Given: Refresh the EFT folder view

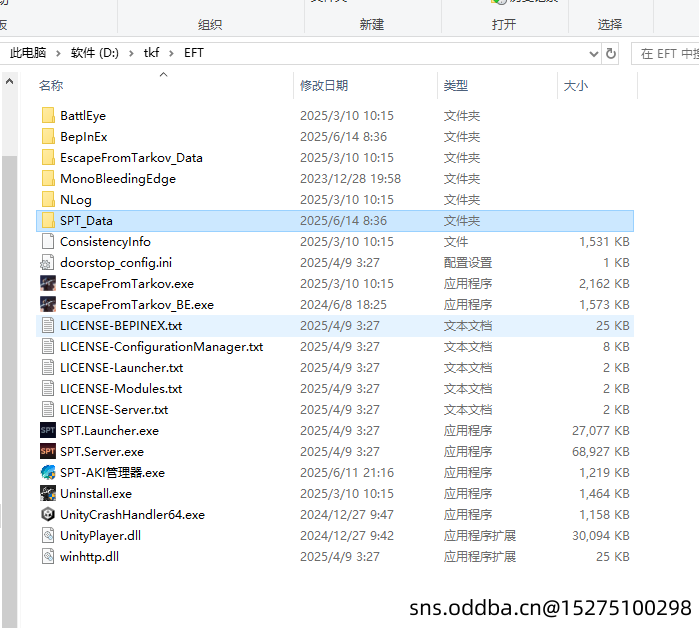Looking at the screenshot, I should tap(611, 53).
